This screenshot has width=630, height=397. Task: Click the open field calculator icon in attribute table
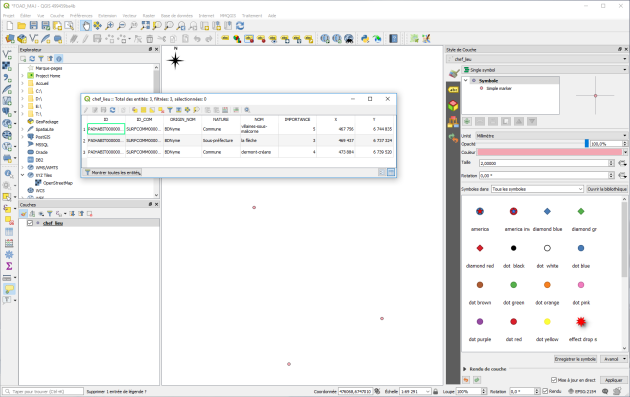coord(225,110)
